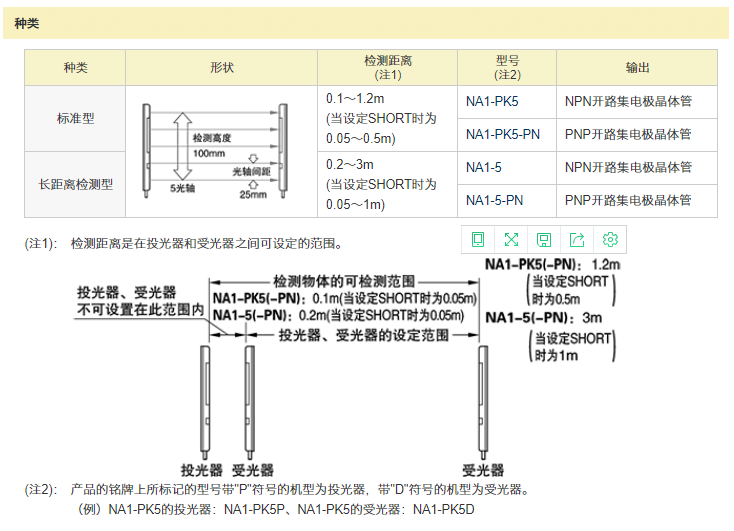Open the green settings gear icon

pyautogui.click(x=610, y=240)
